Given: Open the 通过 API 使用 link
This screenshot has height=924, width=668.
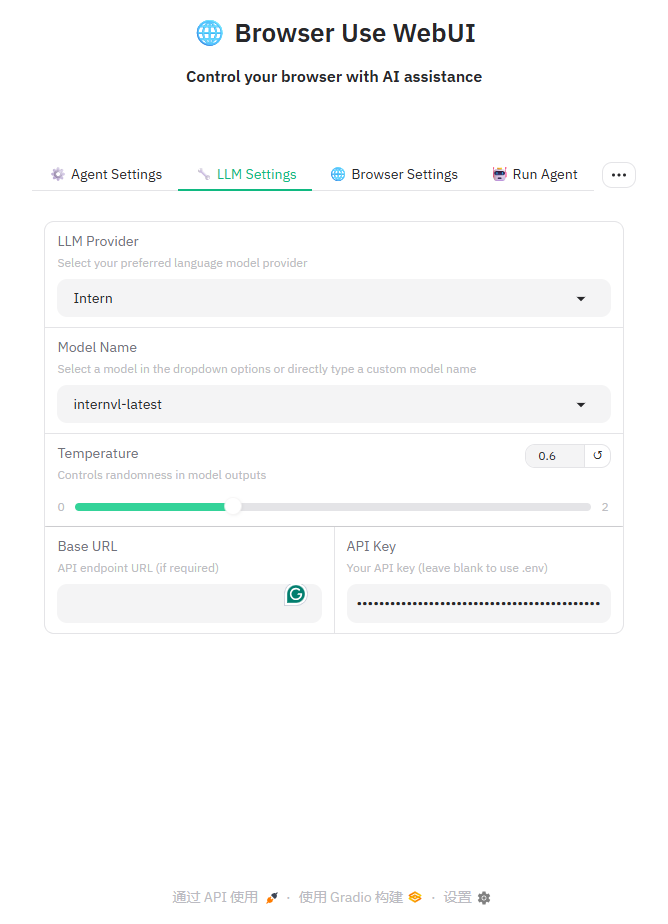Looking at the screenshot, I should 224,897.
